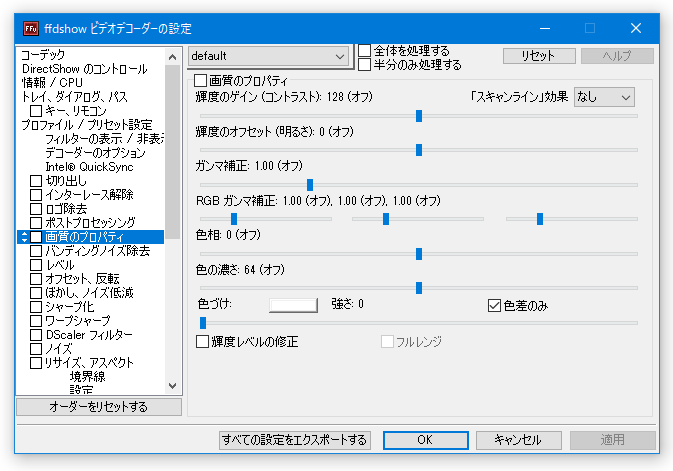Click the 色相 hue slider handle
Viewport: 673px width, 471px height.
tap(419, 254)
